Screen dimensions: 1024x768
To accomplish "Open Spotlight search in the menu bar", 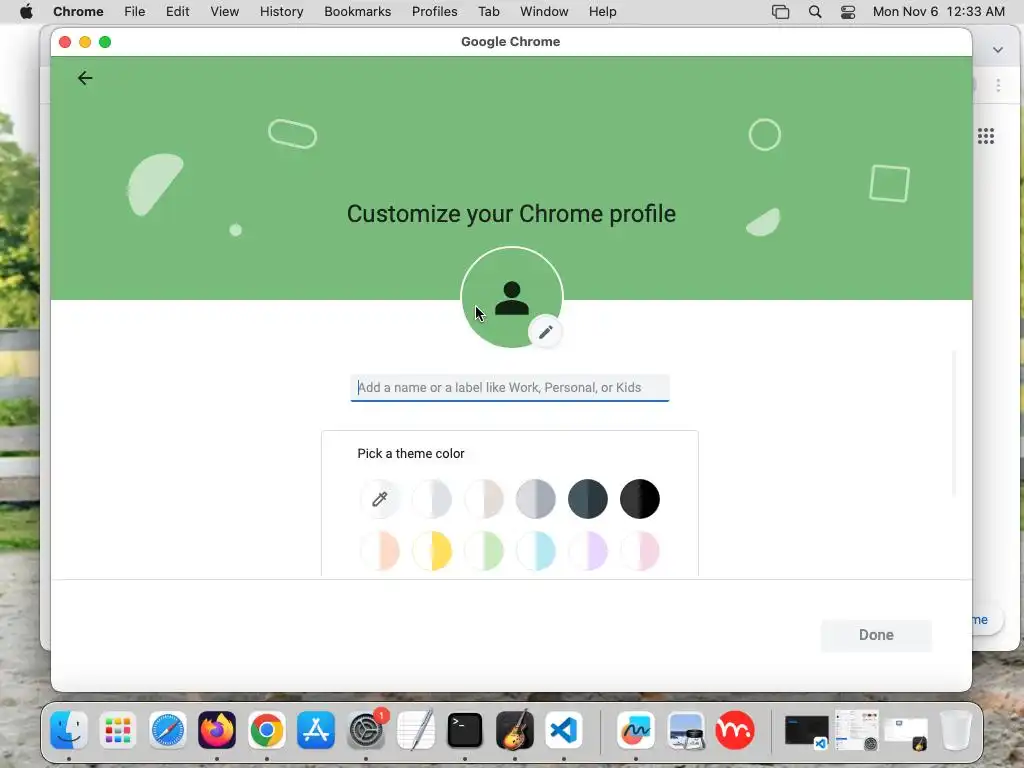I will click(x=815, y=12).
